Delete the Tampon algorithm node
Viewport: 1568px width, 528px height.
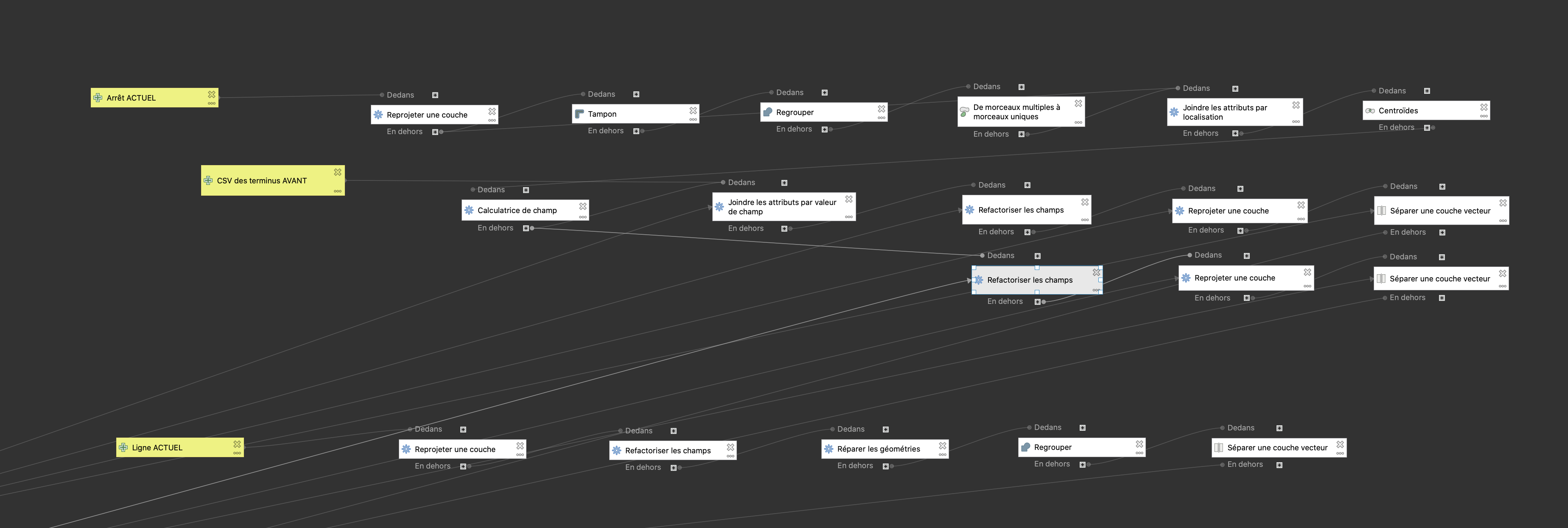coord(693,110)
